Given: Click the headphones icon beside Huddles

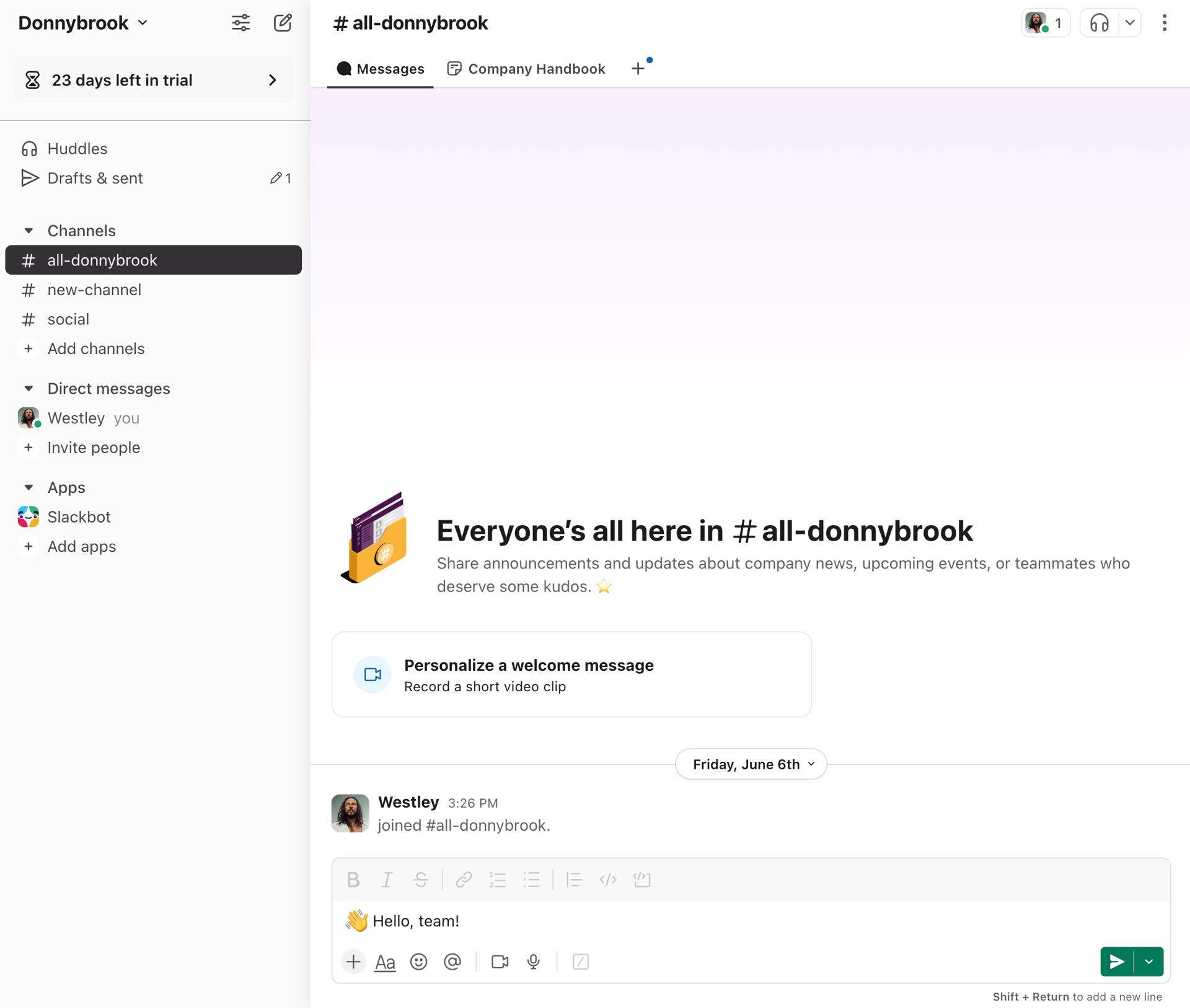Looking at the screenshot, I should tap(29, 149).
